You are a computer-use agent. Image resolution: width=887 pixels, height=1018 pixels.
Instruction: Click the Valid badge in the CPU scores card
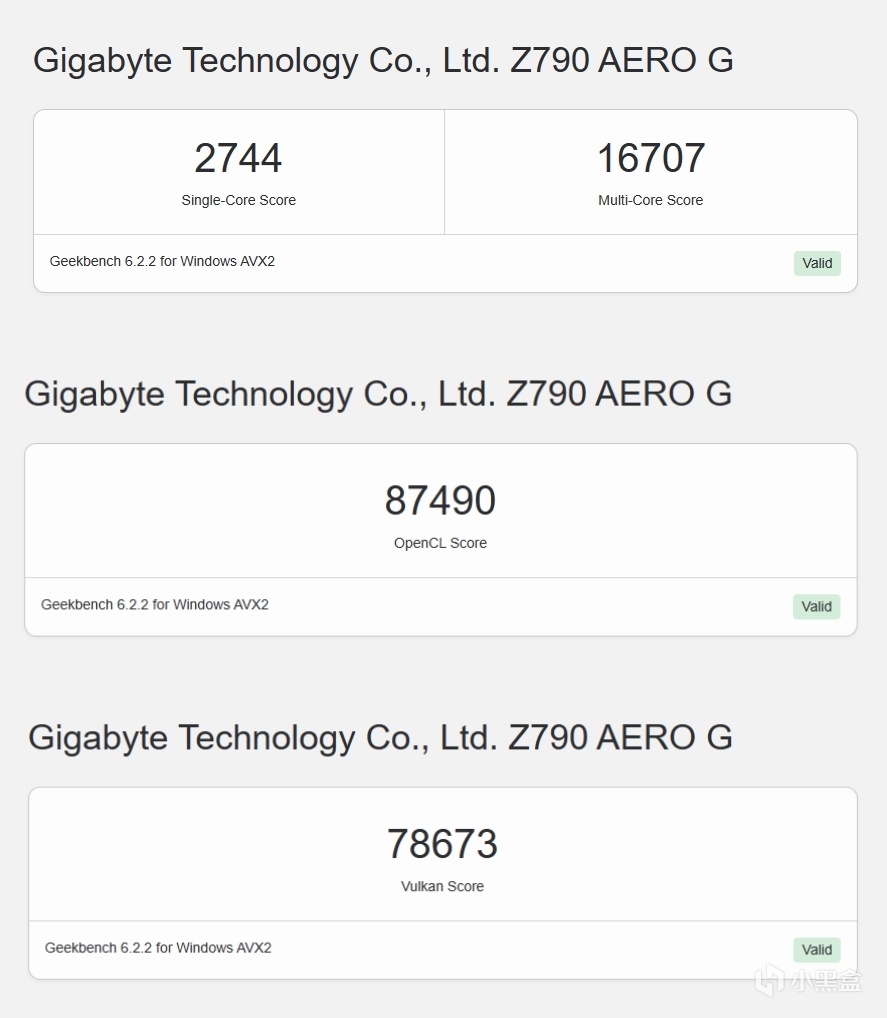[817, 263]
